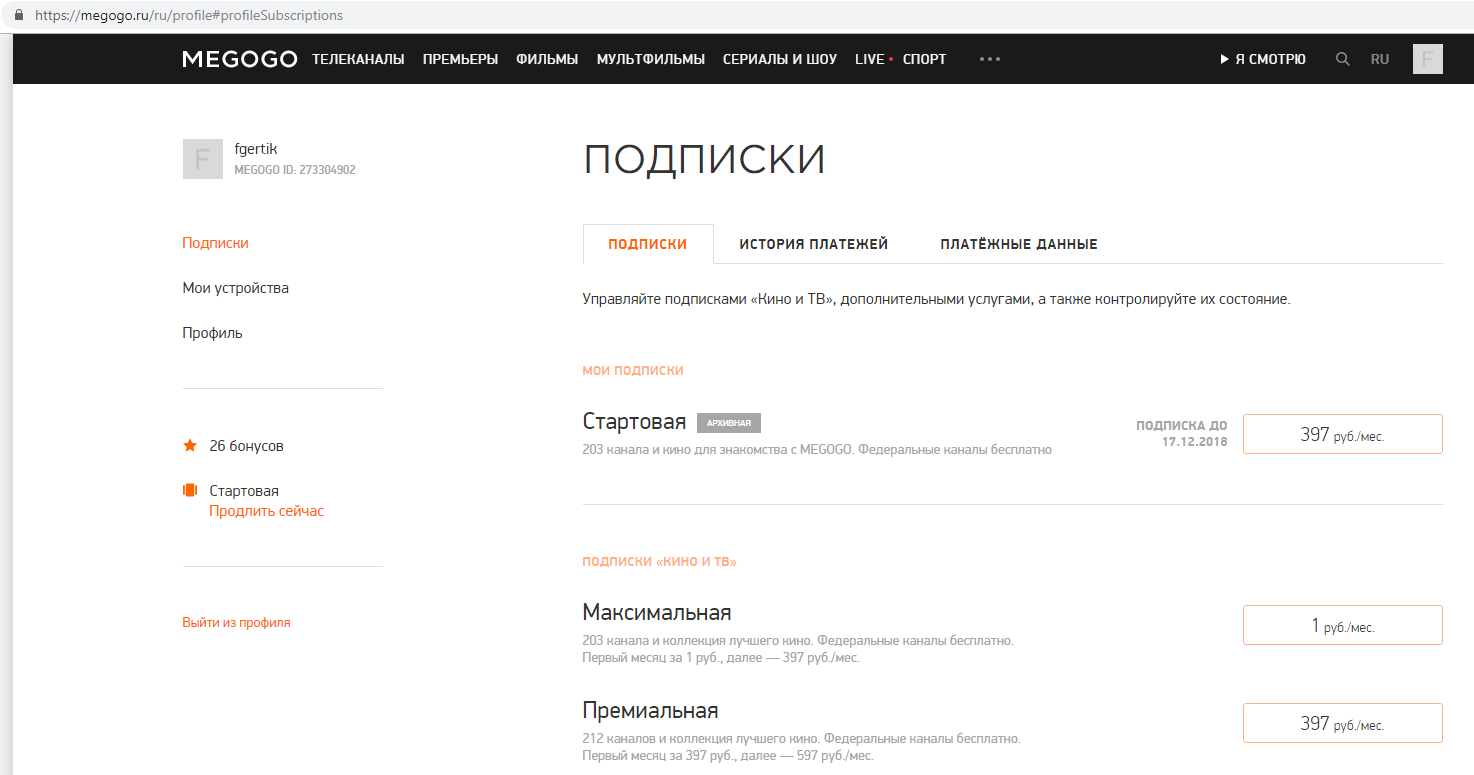1474x775 pixels.
Task: Click the orange star bonuses icon
Action: 190,446
